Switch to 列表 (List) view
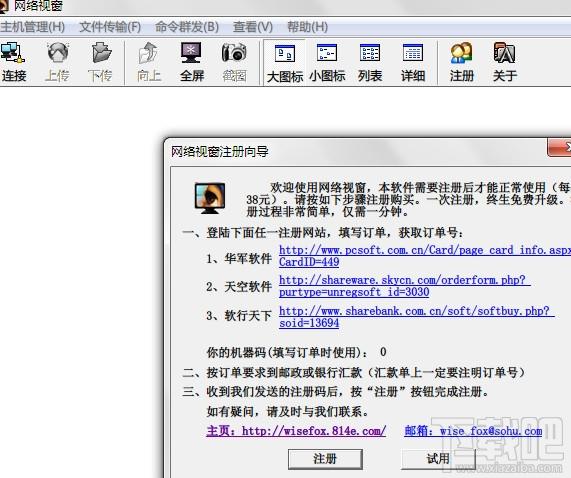Image resolution: width=571 pixels, height=478 pixels. (370, 62)
